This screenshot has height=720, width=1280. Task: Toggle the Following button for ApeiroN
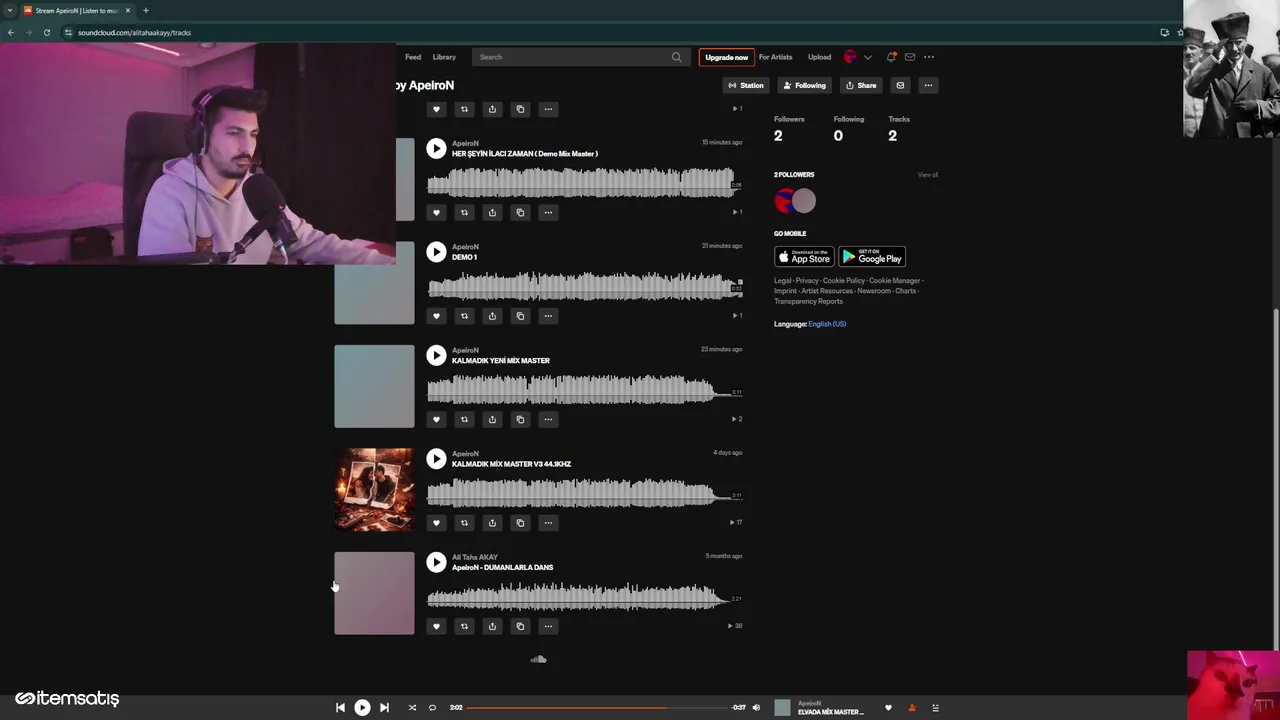tap(804, 85)
